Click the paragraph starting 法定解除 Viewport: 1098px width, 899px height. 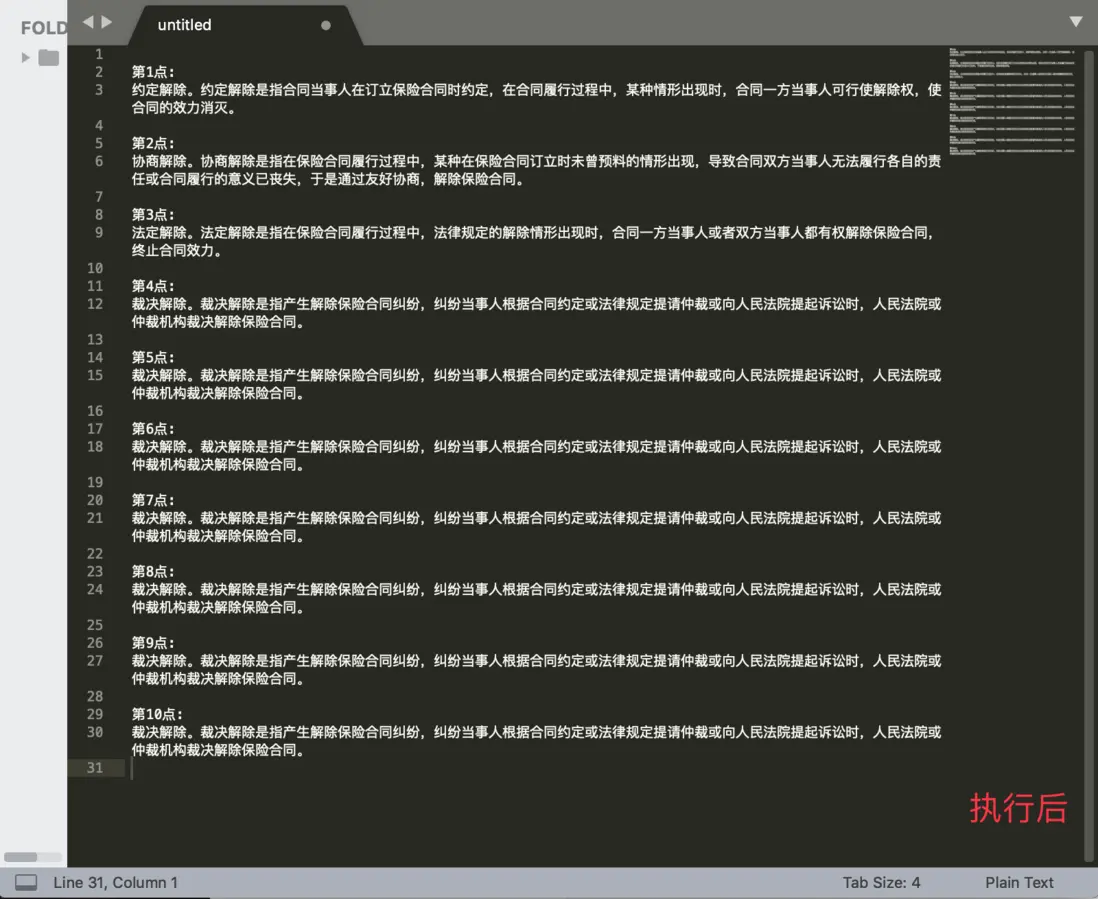click(534, 242)
